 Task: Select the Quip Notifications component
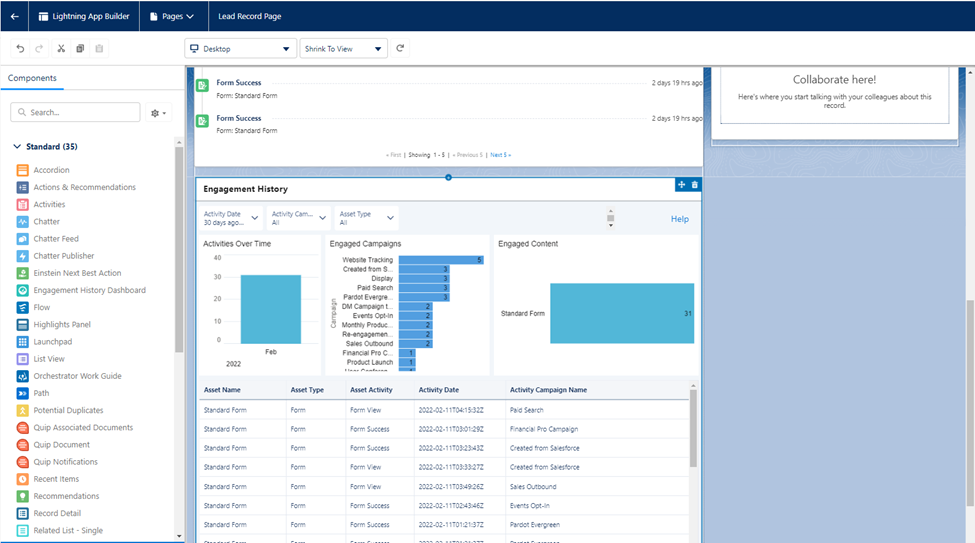[x=65, y=462]
